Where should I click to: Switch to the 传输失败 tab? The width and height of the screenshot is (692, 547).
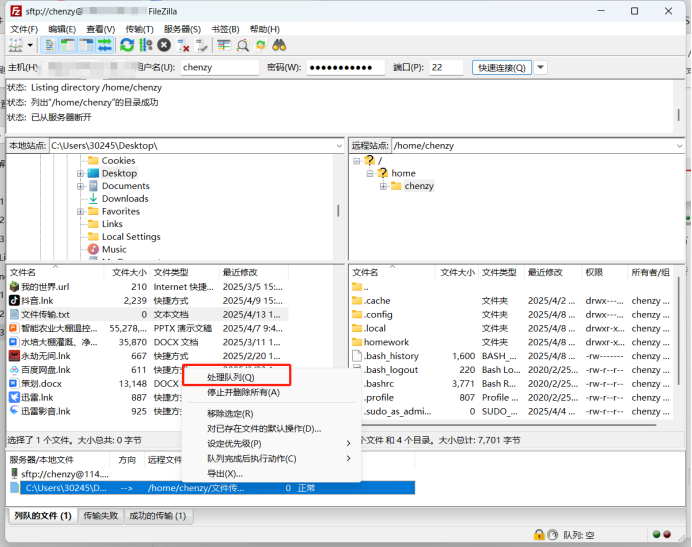point(101,516)
